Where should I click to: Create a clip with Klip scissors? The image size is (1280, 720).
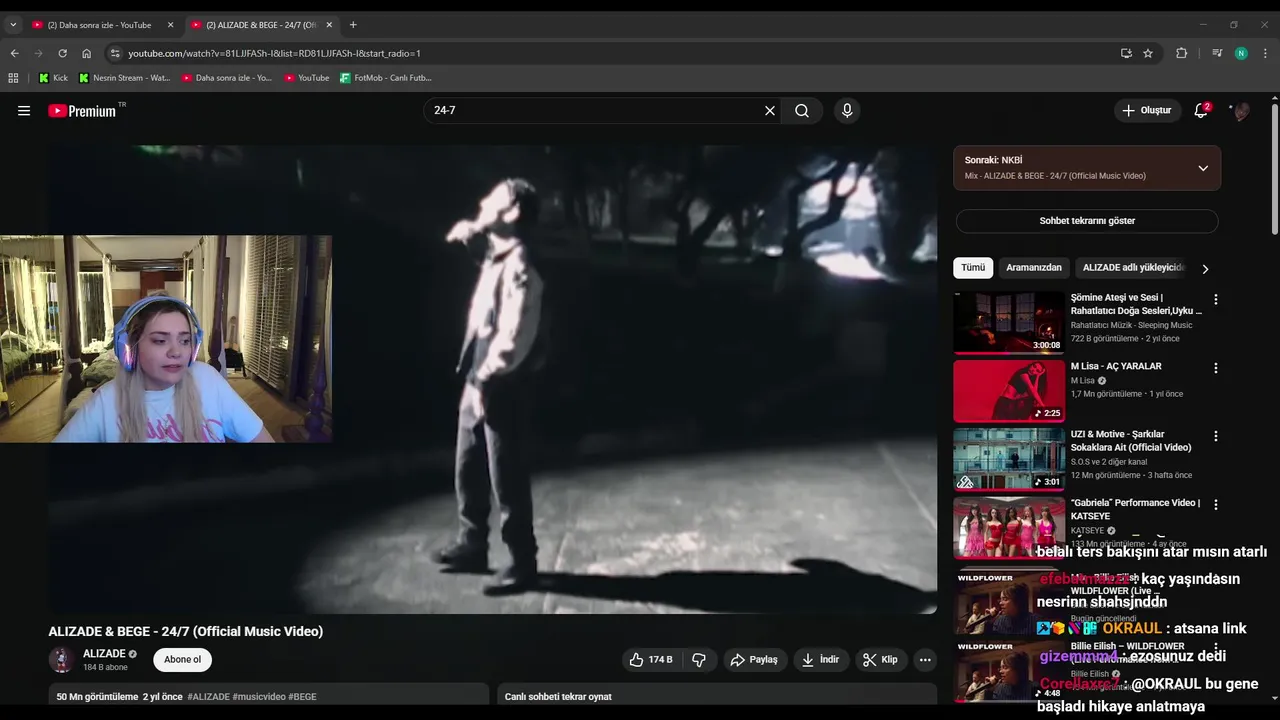(x=880, y=660)
